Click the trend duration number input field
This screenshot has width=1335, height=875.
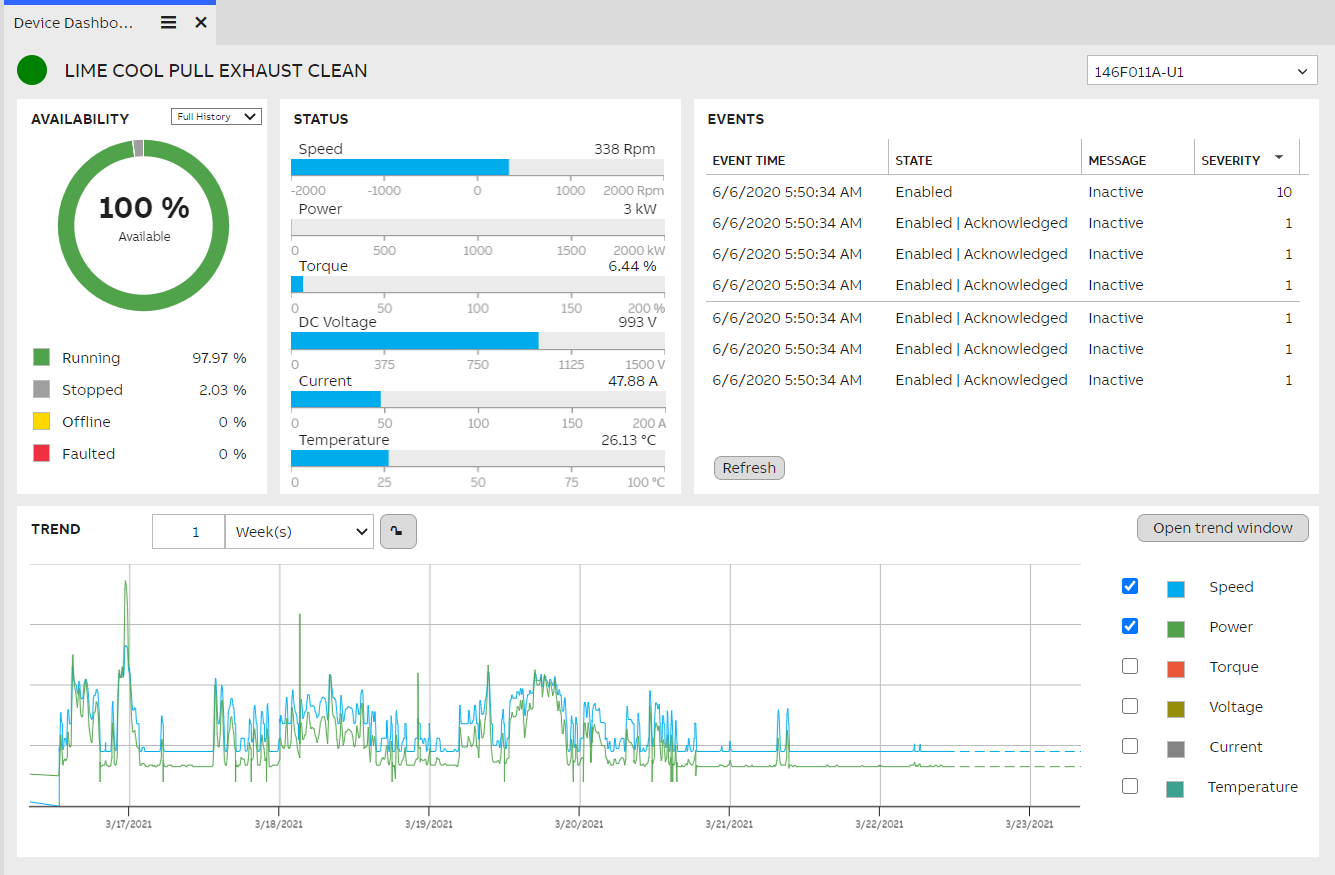click(x=188, y=531)
